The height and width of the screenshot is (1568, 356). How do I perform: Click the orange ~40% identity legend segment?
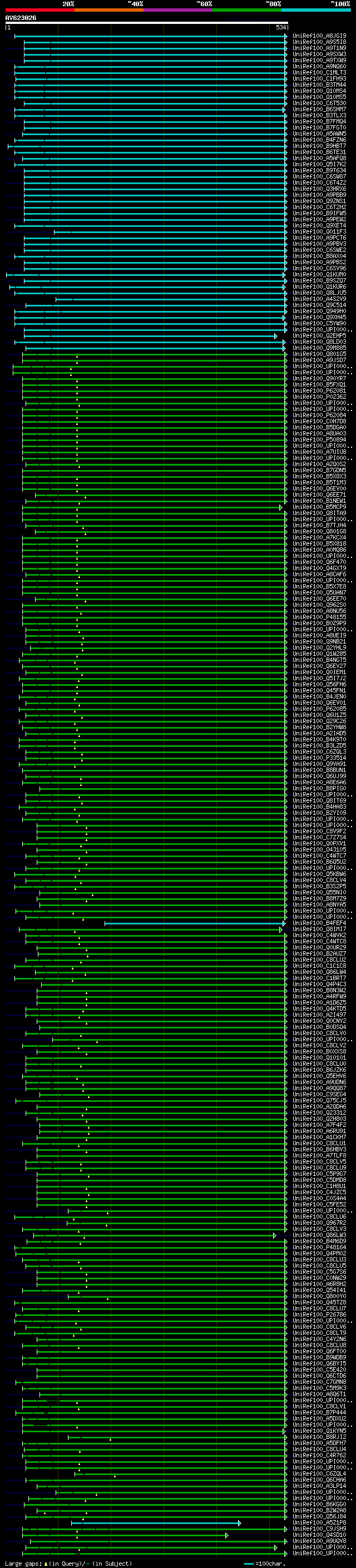pos(109,10)
